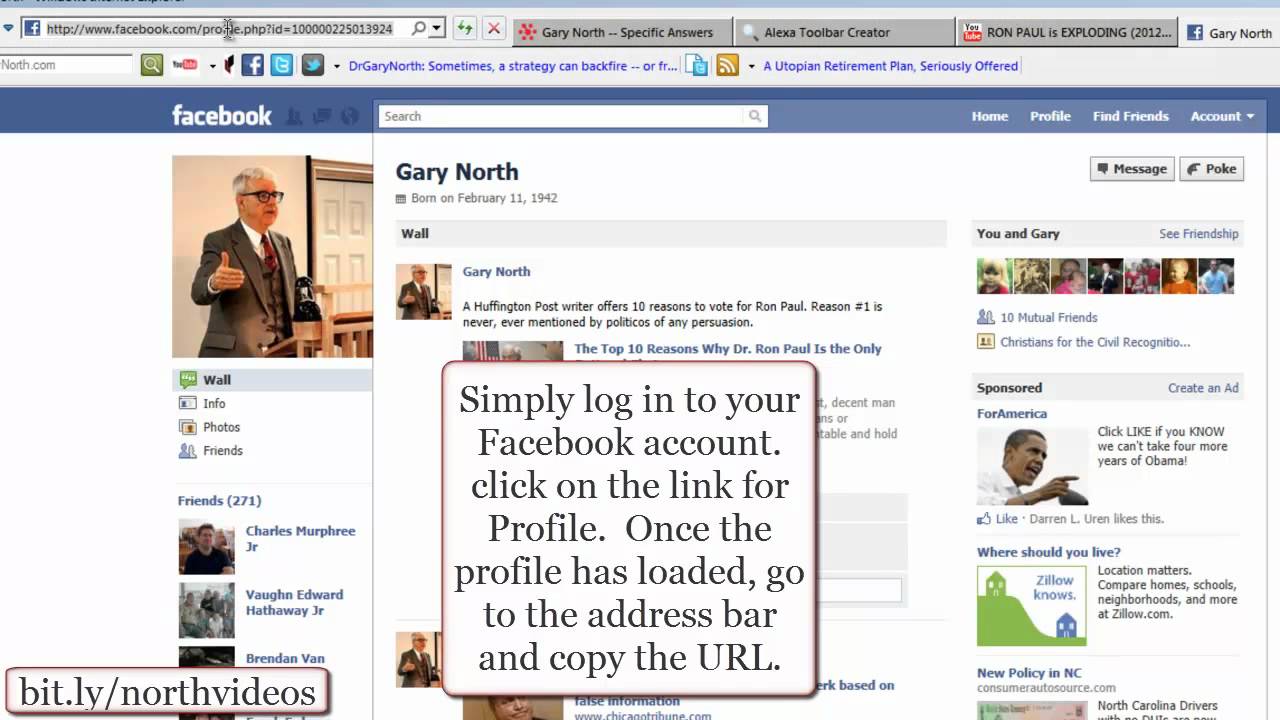
Task: Go to Facebook Home
Action: pyautogui.click(x=990, y=116)
